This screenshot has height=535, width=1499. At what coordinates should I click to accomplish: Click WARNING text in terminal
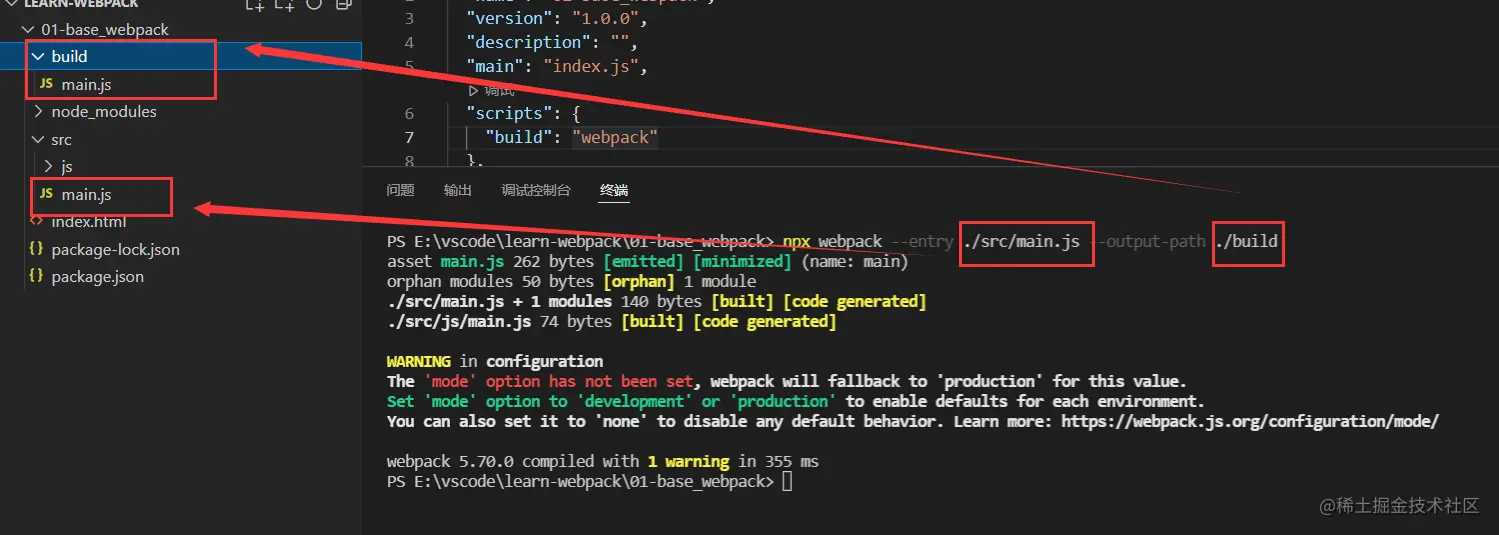[419, 361]
